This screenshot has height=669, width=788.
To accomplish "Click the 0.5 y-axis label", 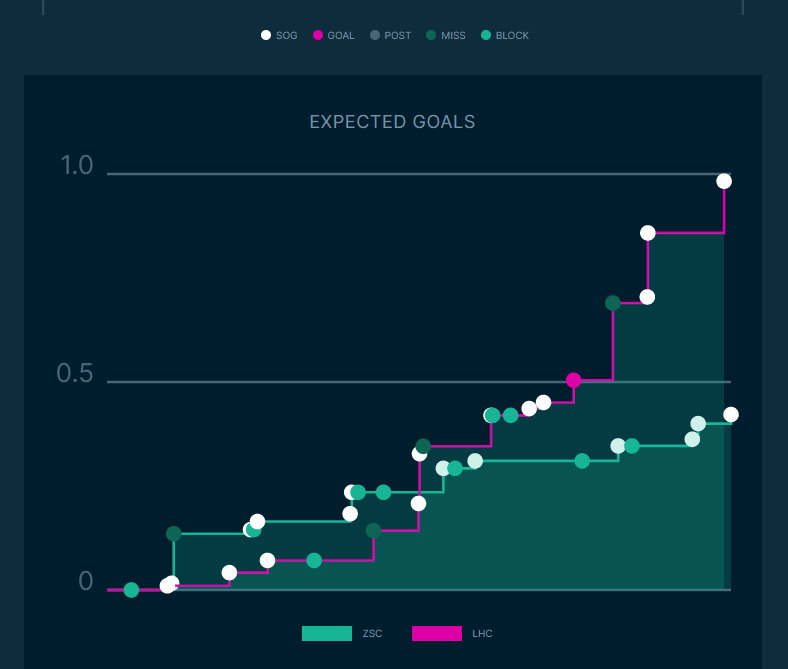I will (75, 374).
